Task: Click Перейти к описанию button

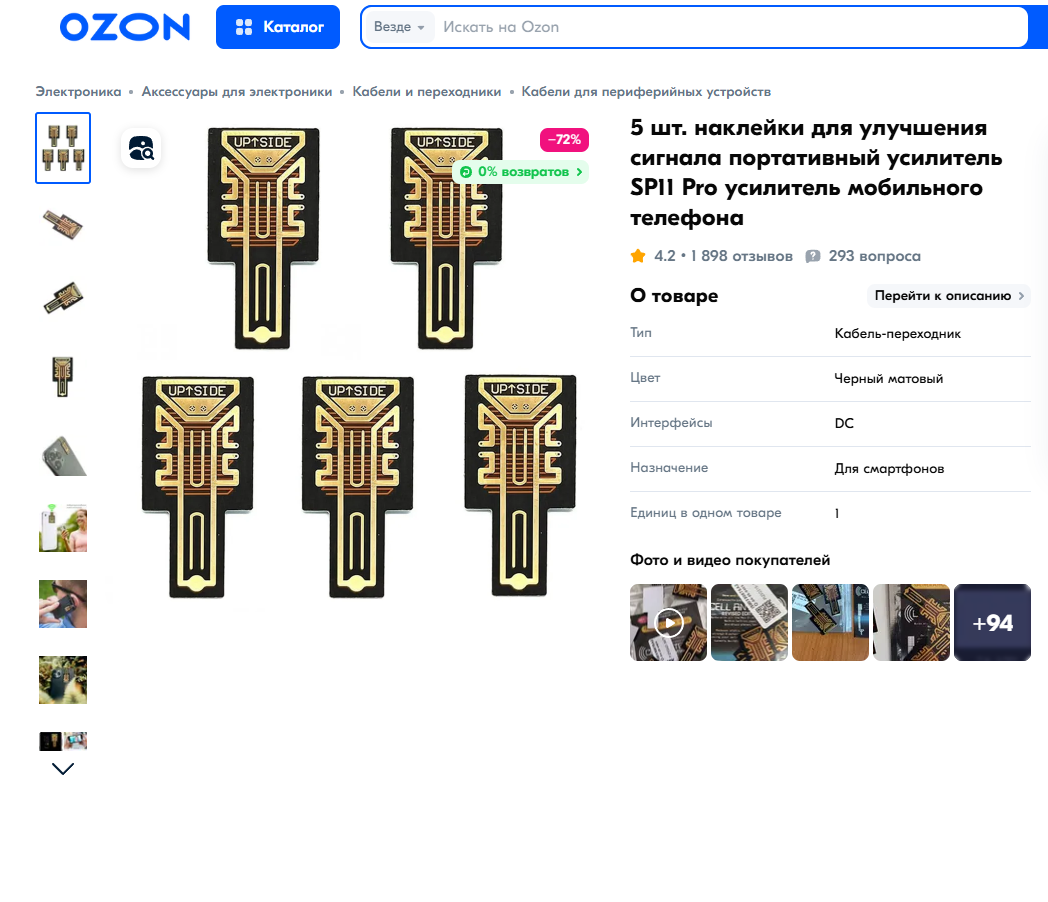Action: [x=948, y=295]
